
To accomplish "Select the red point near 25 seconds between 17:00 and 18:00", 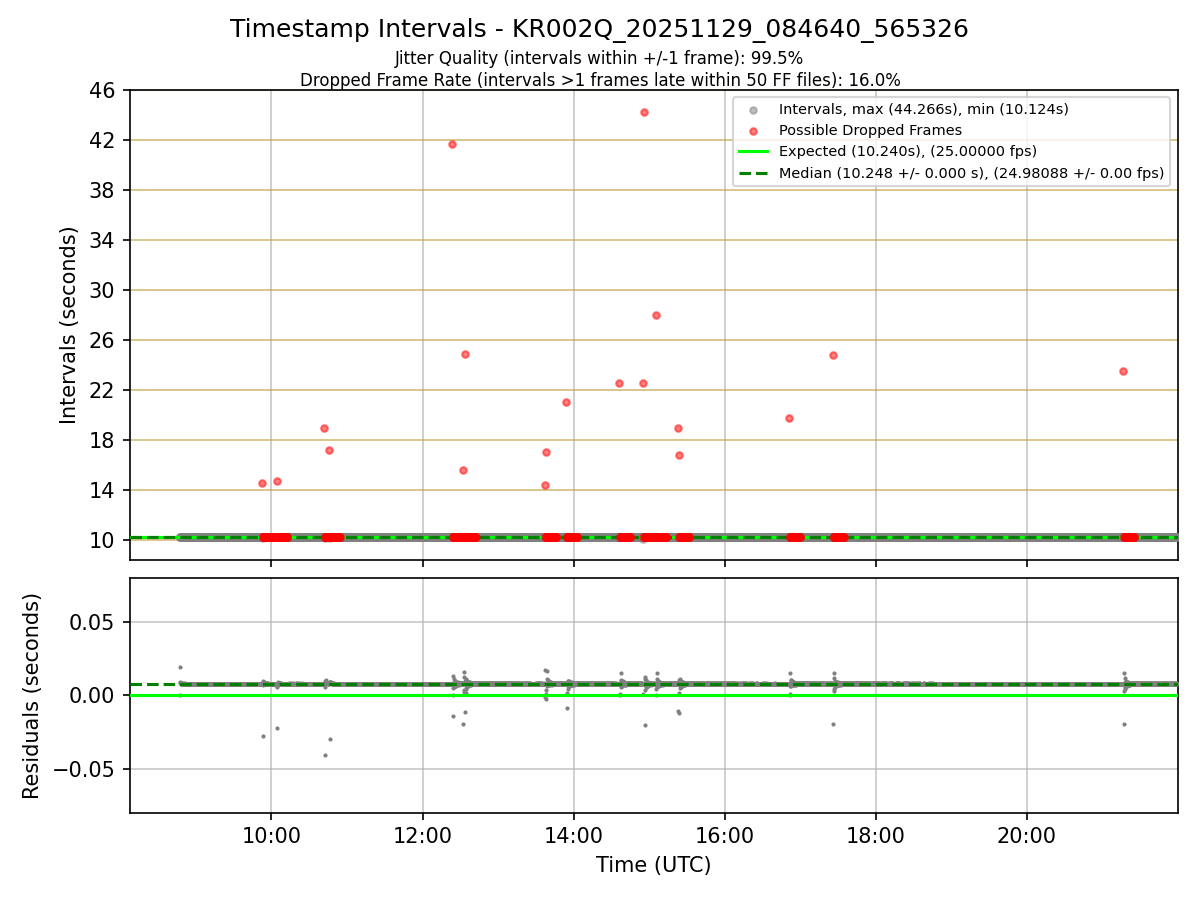I will point(833,355).
